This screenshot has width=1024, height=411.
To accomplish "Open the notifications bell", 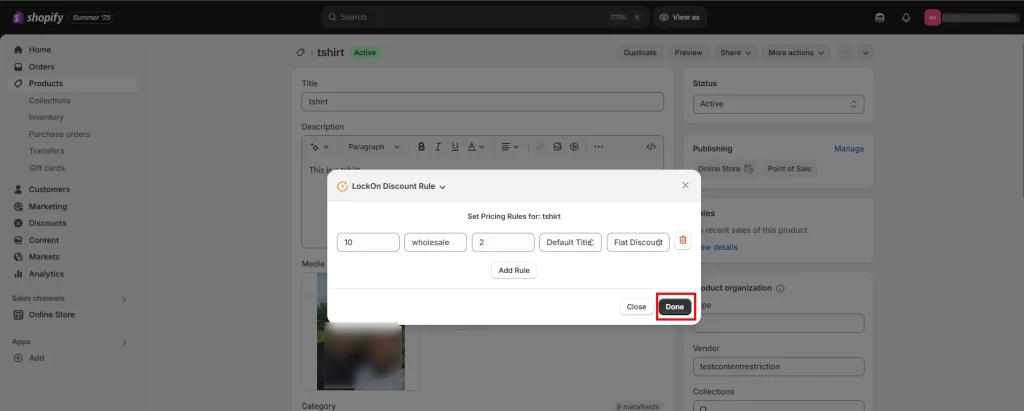I will (905, 17).
